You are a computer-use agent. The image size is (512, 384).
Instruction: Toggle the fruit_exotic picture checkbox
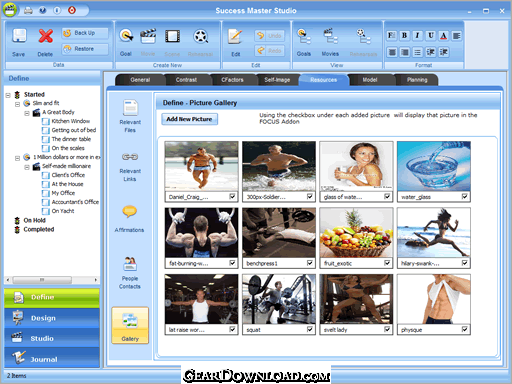(387, 263)
